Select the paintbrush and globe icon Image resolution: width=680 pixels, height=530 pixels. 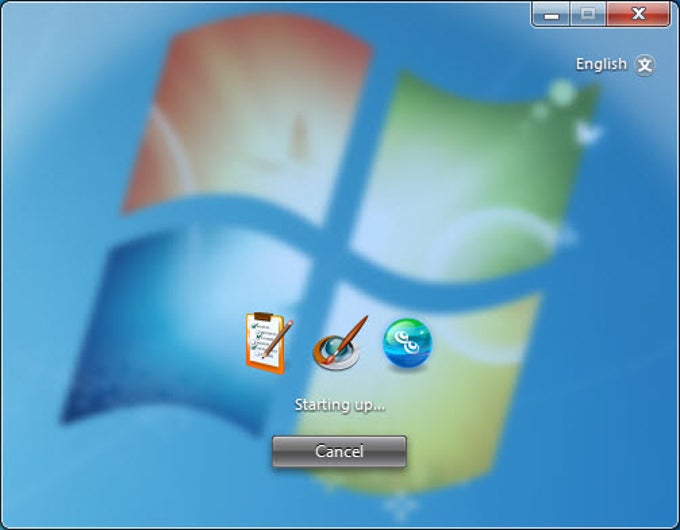(x=340, y=343)
